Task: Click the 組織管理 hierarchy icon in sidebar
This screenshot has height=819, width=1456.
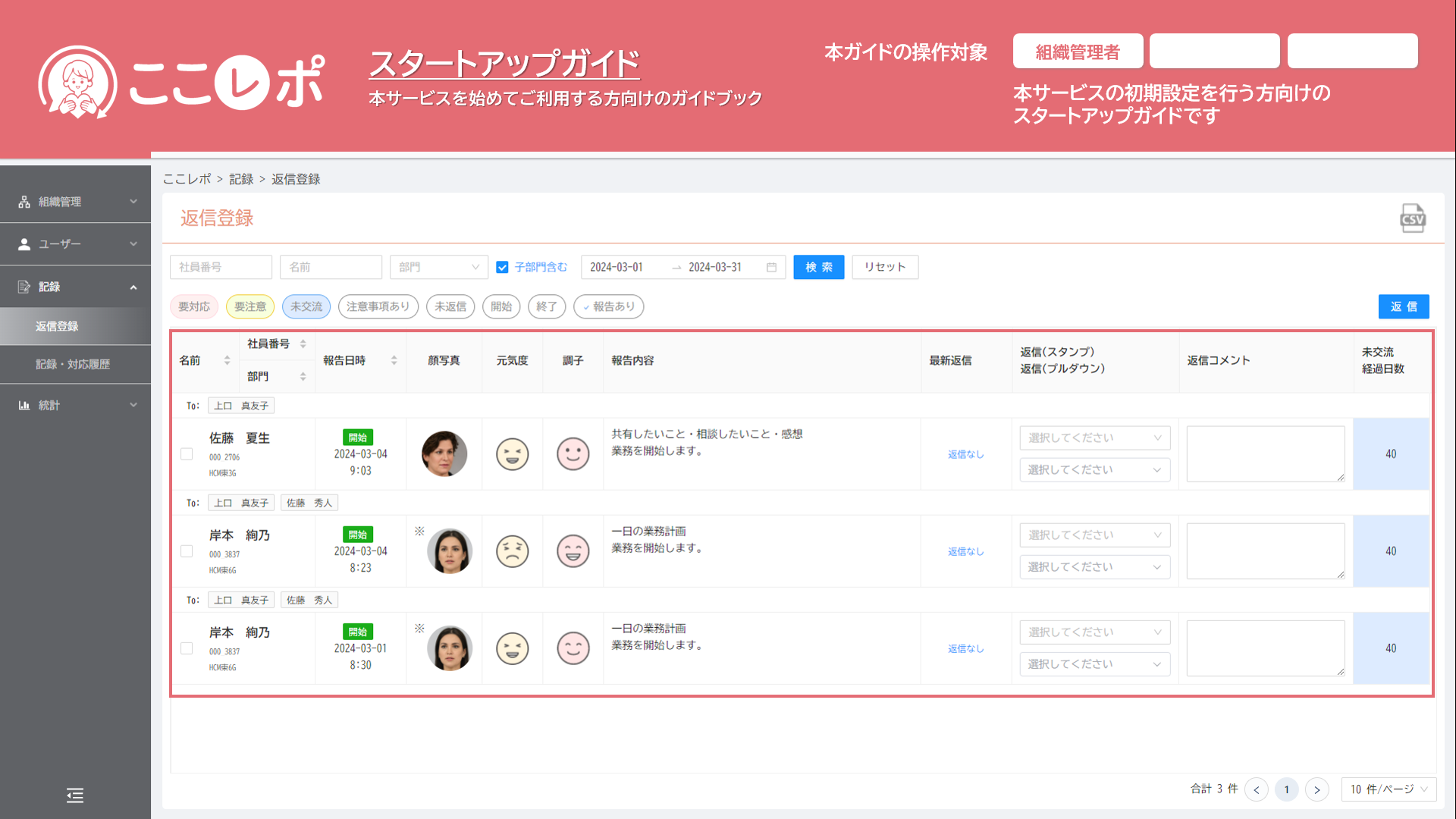Action: click(24, 202)
